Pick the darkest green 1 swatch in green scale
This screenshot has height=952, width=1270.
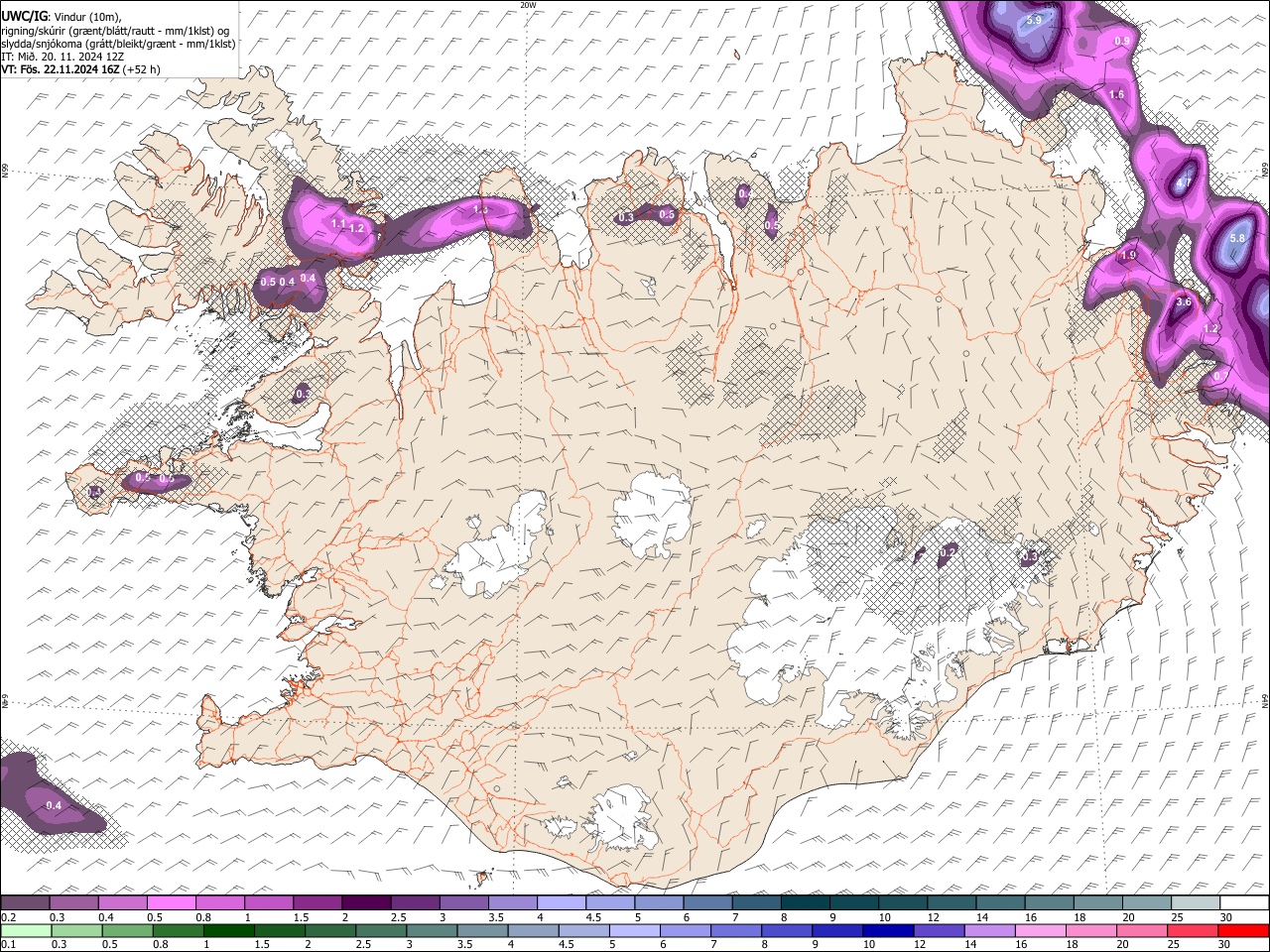(x=229, y=930)
